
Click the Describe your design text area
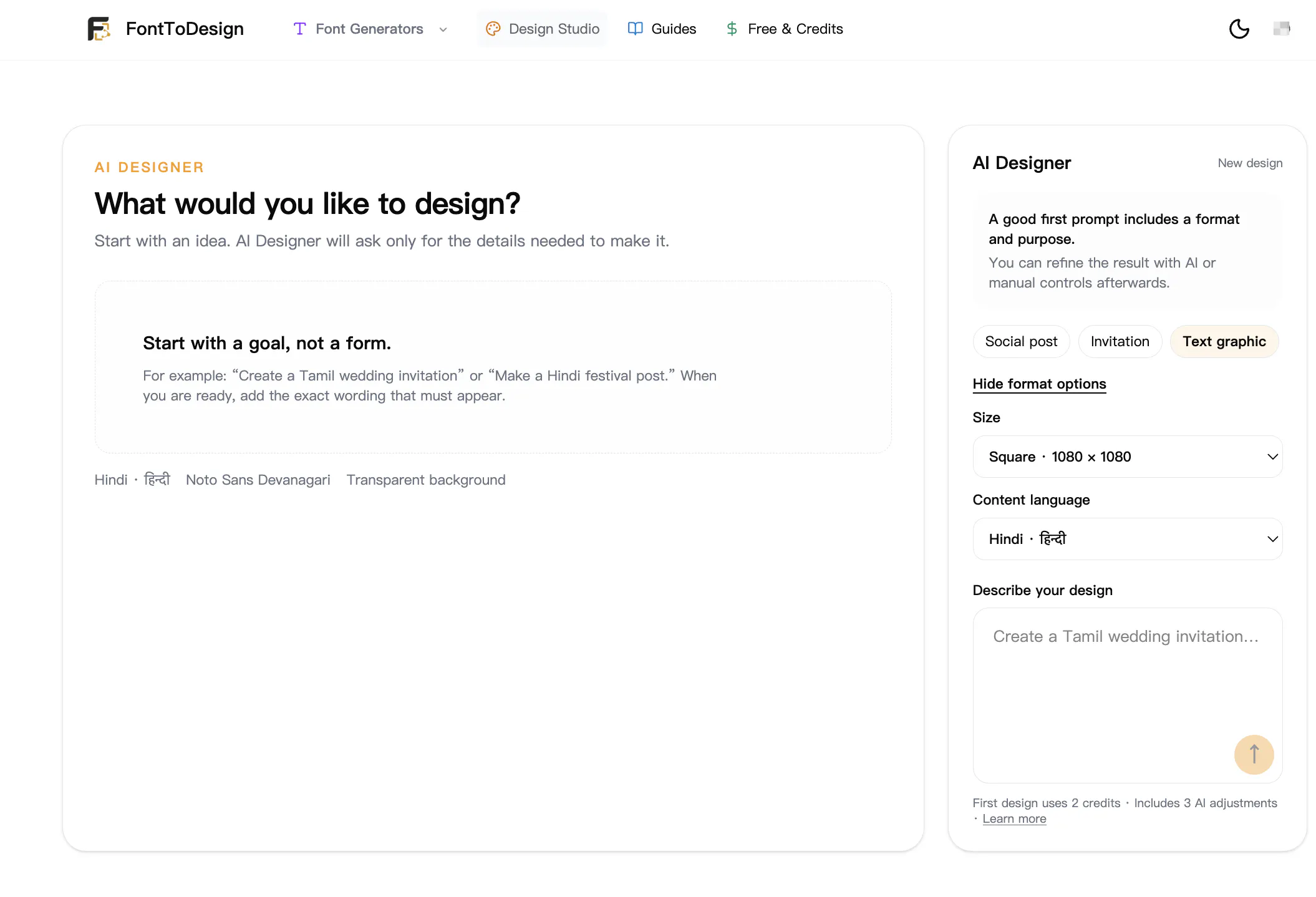[x=1127, y=695]
